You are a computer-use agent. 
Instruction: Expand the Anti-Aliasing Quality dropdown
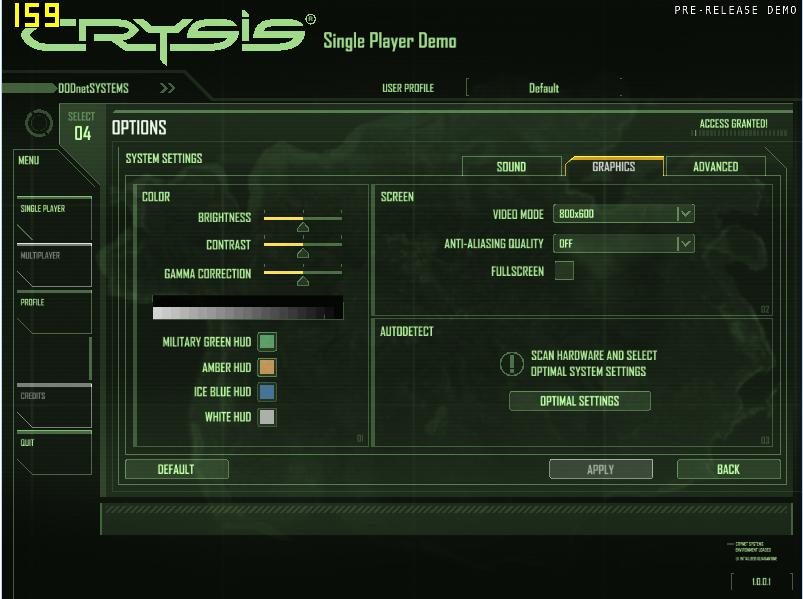point(624,244)
